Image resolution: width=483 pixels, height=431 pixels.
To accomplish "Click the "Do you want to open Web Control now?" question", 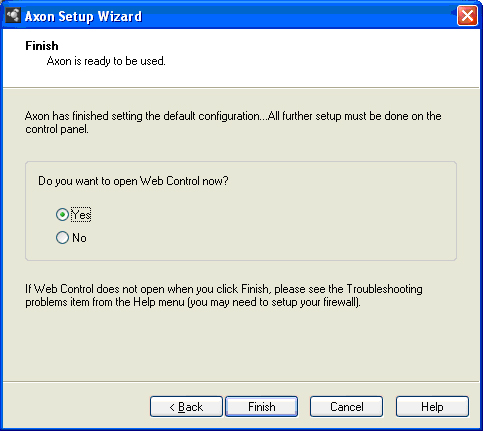I will 133,181.
